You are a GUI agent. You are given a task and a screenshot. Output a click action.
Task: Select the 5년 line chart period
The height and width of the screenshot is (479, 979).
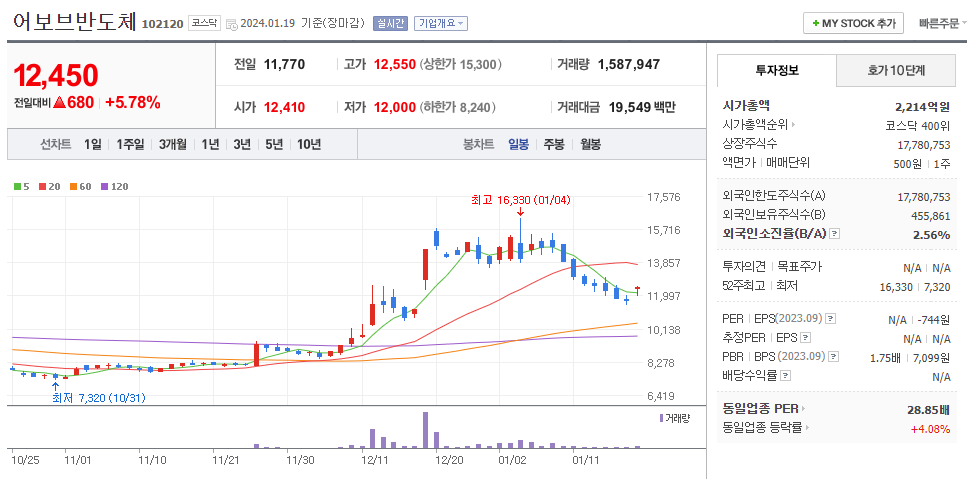[x=273, y=144]
